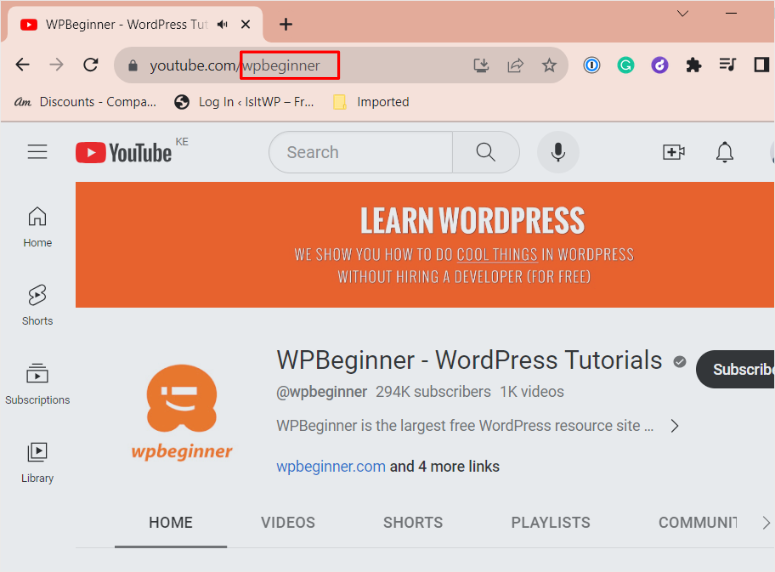The image size is (775, 572).
Task: Expand the tab search chevron
Action: (x=683, y=13)
